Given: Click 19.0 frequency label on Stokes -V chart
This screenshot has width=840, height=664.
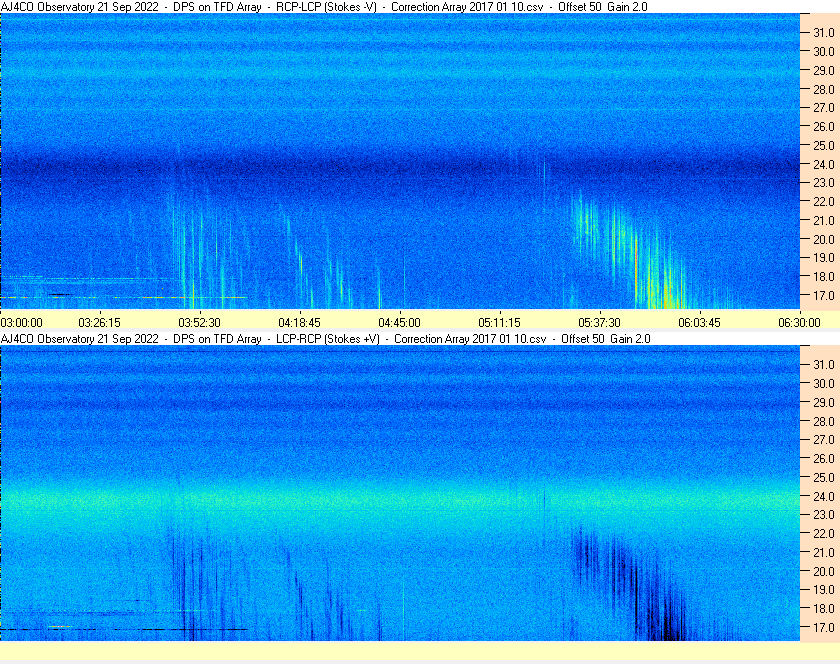Looking at the screenshot, I should [x=824, y=258].
